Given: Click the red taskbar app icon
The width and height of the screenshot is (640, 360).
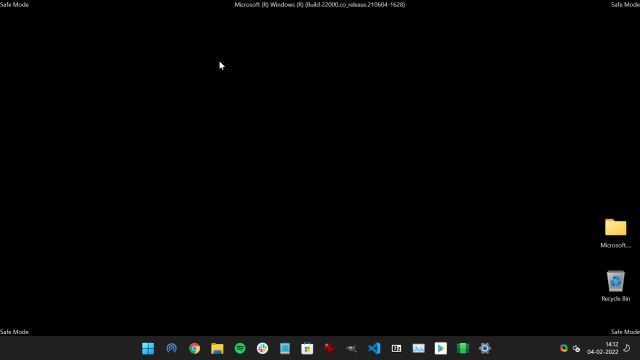Looking at the screenshot, I should tap(329, 348).
